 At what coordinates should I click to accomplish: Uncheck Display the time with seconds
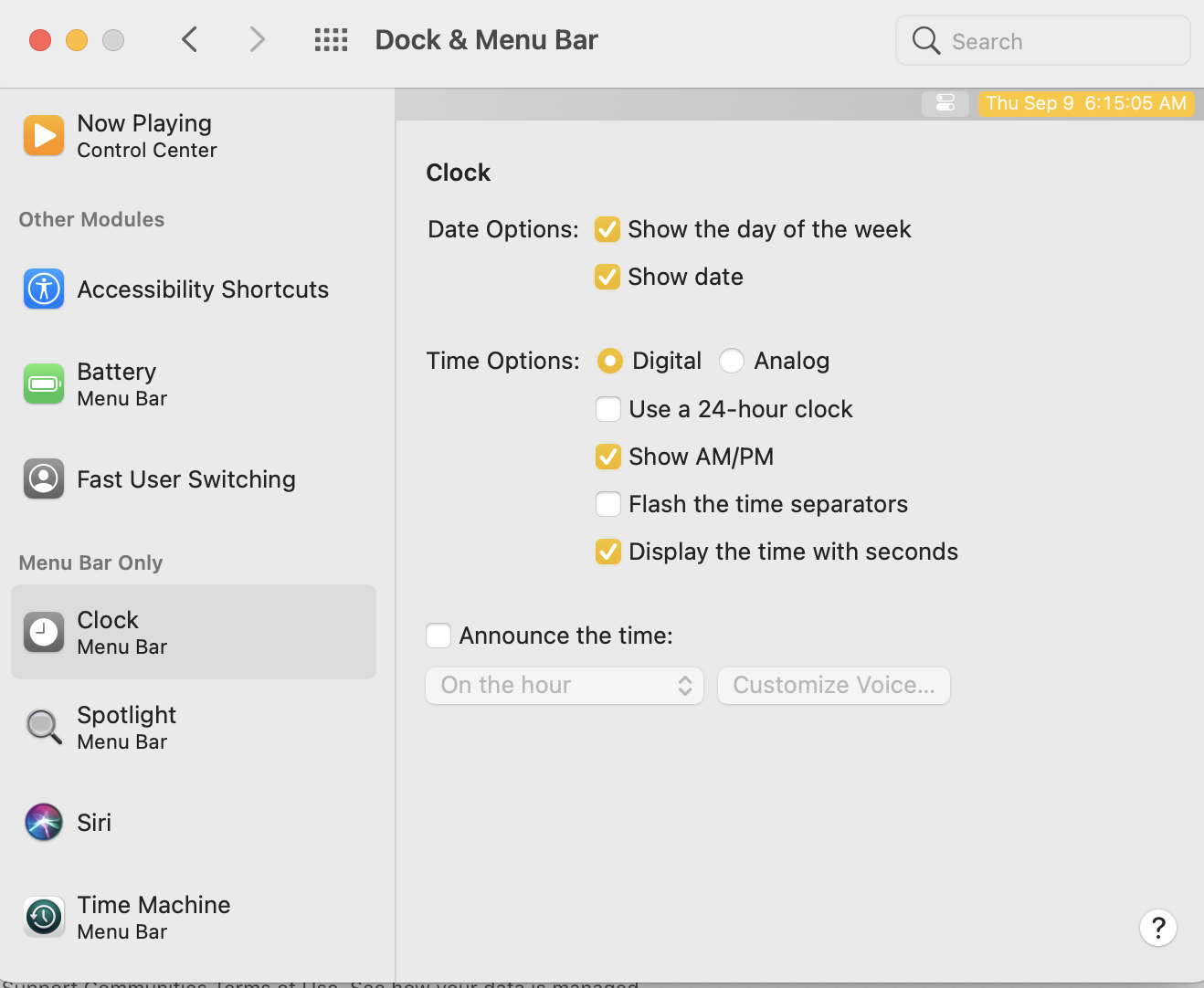pyautogui.click(x=608, y=552)
